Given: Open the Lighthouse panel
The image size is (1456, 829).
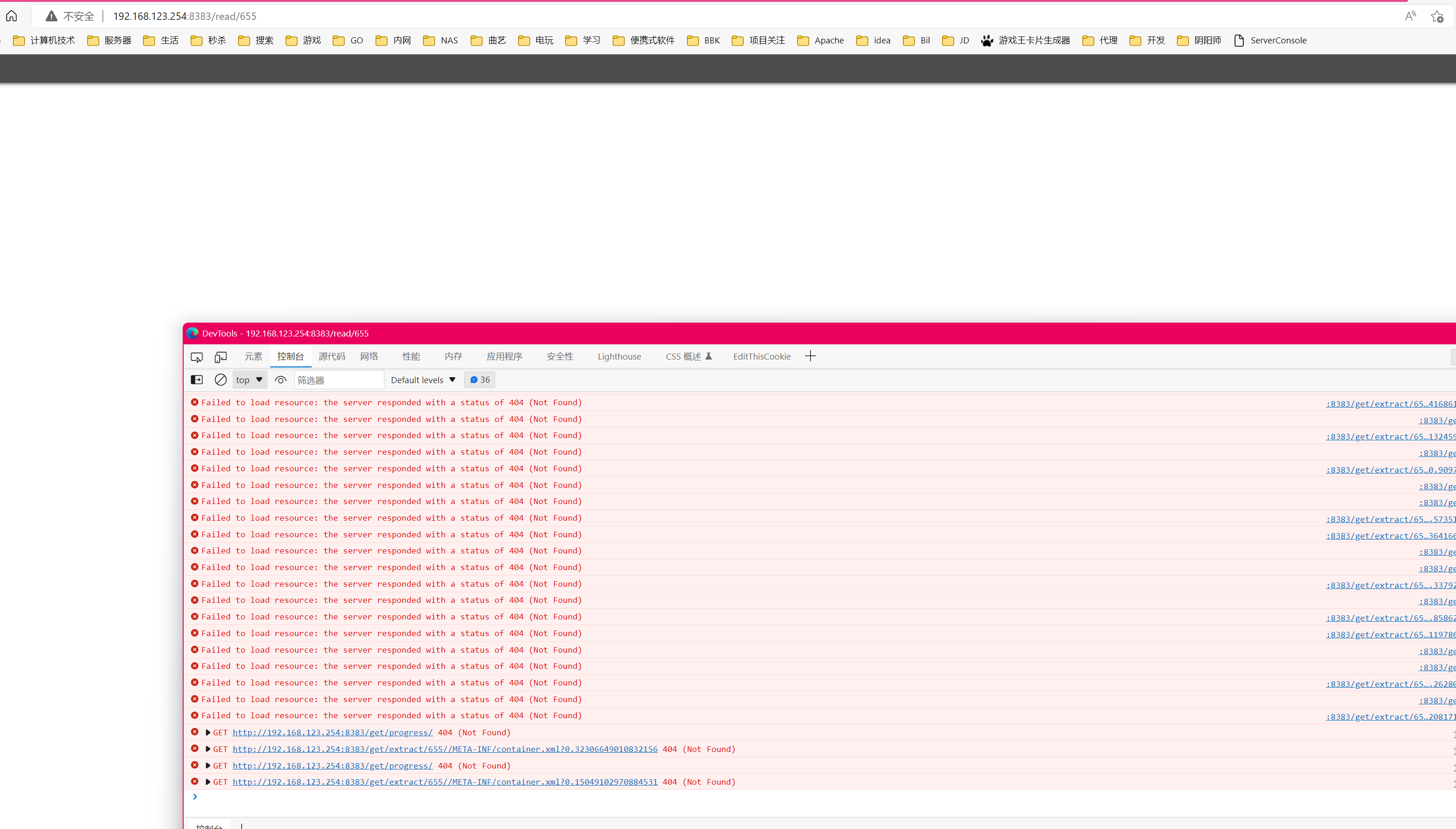Looking at the screenshot, I should pos(619,356).
